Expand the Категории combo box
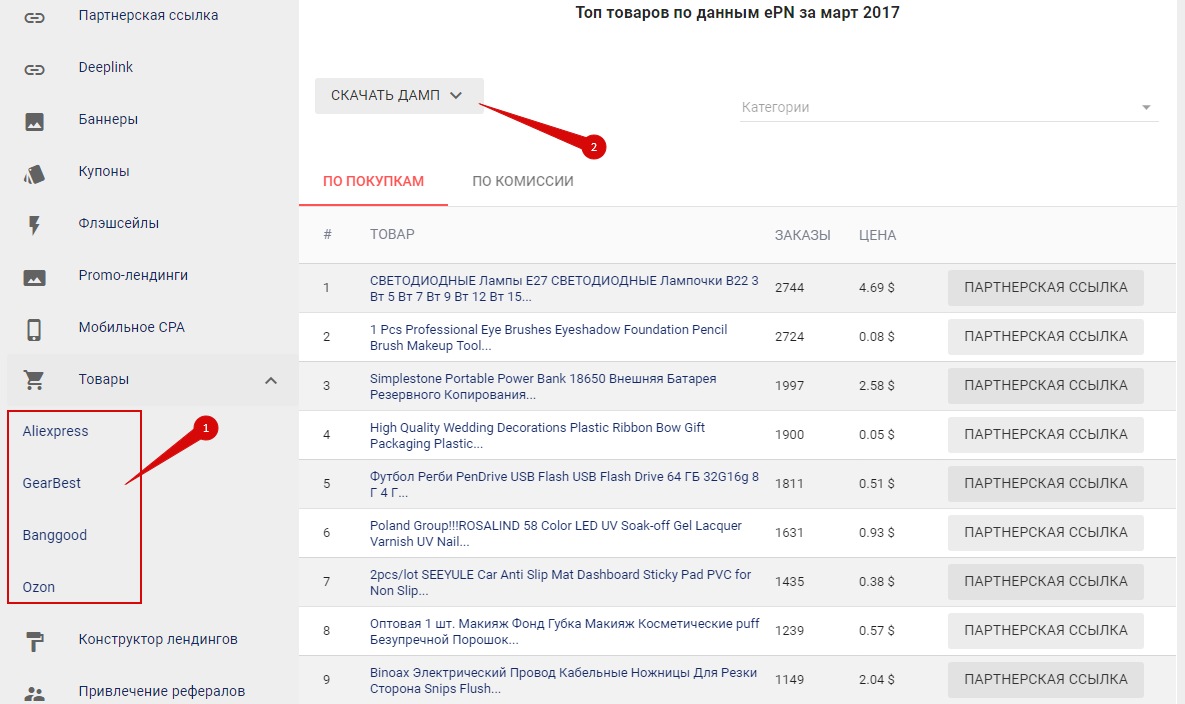This screenshot has width=1185, height=704. [948, 108]
